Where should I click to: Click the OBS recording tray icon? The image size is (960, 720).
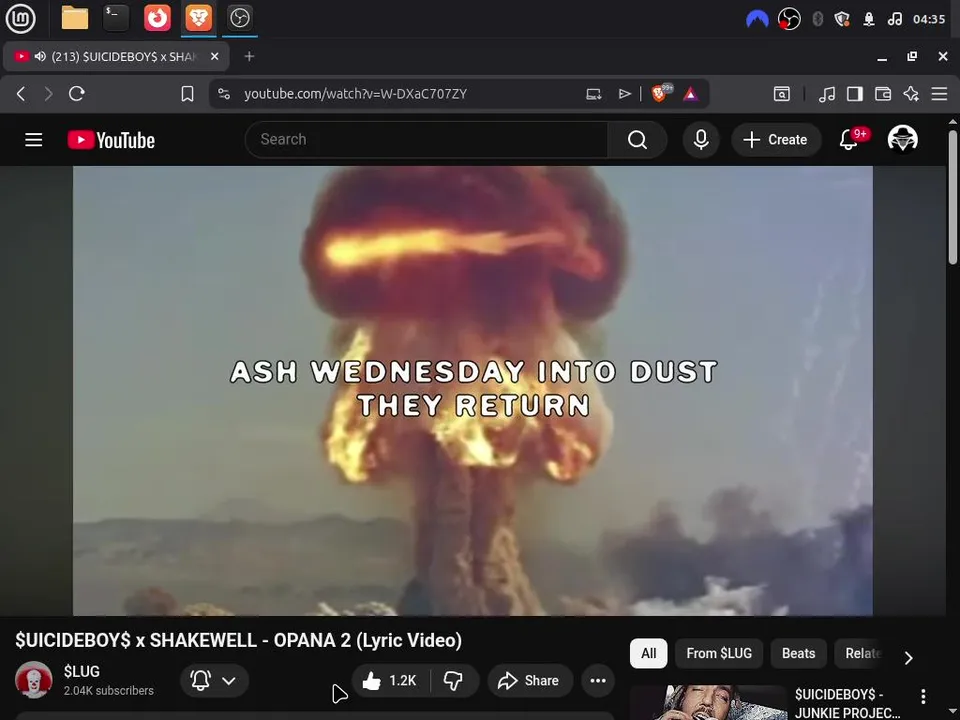coord(789,19)
